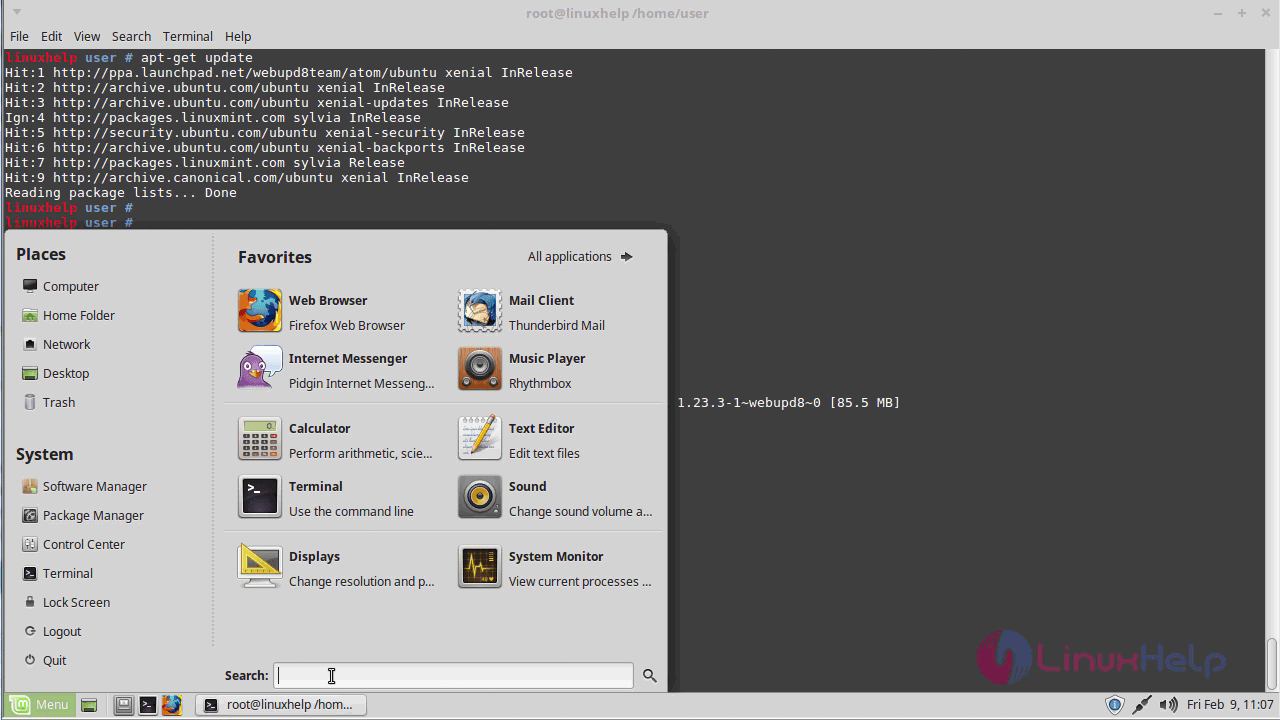This screenshot has height=720, width=1280.
Task: Click the Hit:9 archive.canonical.com line
Action: pos(237,178)
